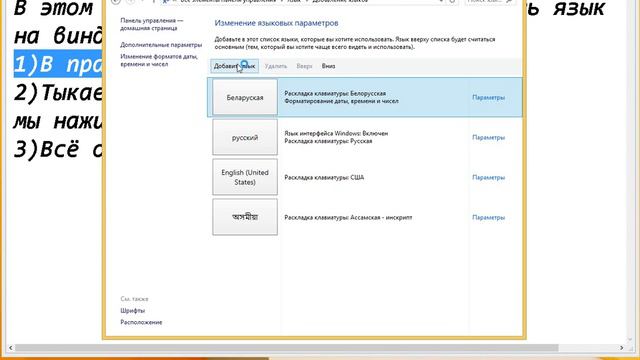Click the text "Раскладка клавиатуры: США"
The height and width of the screenshot is (360, 640).
pos(324,178)
